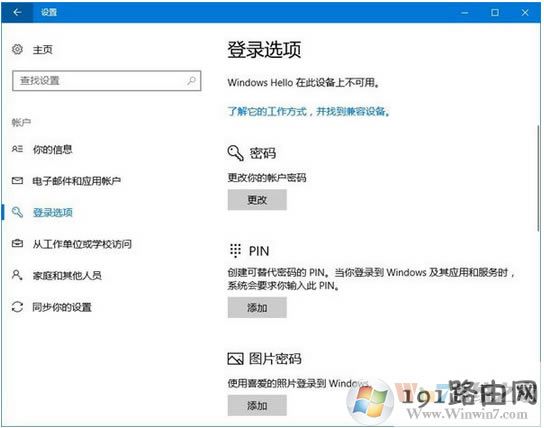544x428 pixels.
Task: Select the 你的信息 person-card icon
Action: (17, 149)
